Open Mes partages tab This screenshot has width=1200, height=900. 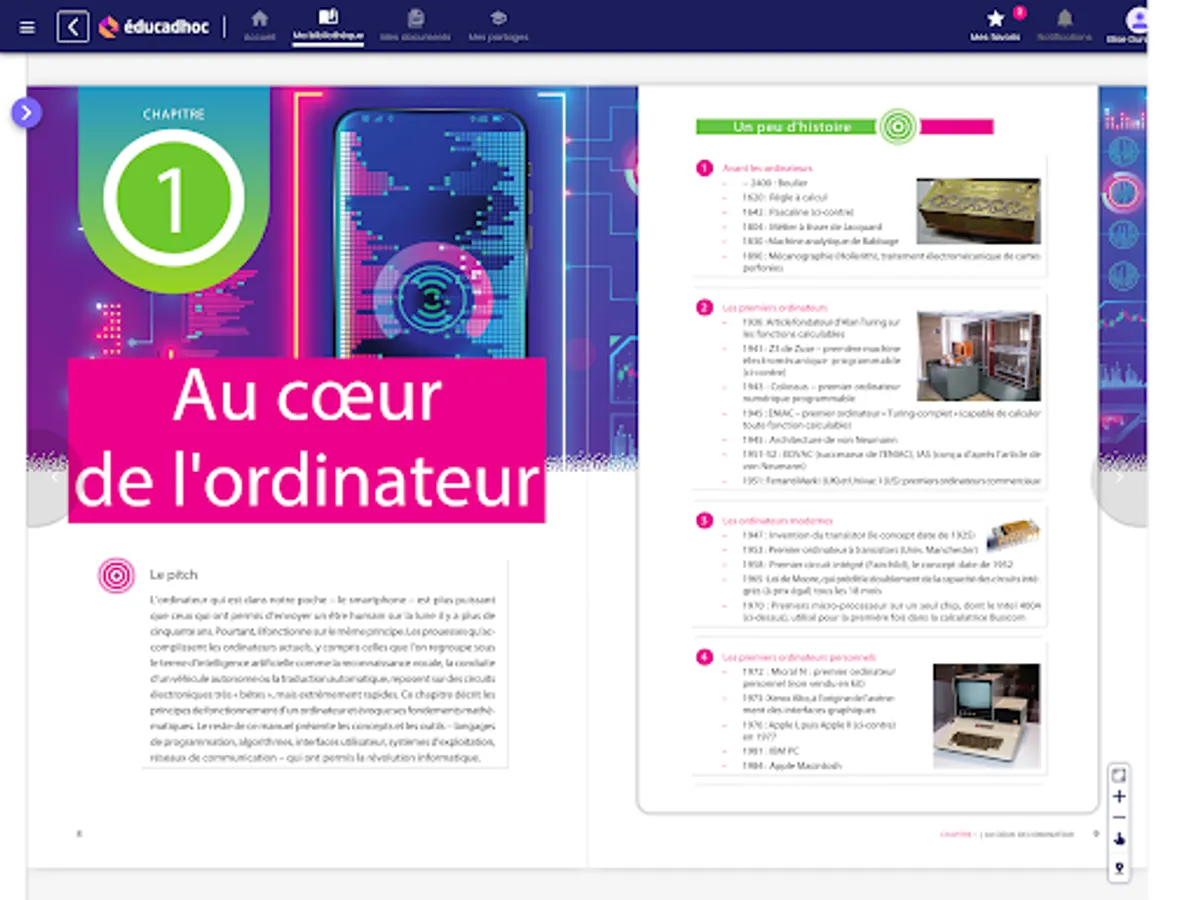[498, 26]
